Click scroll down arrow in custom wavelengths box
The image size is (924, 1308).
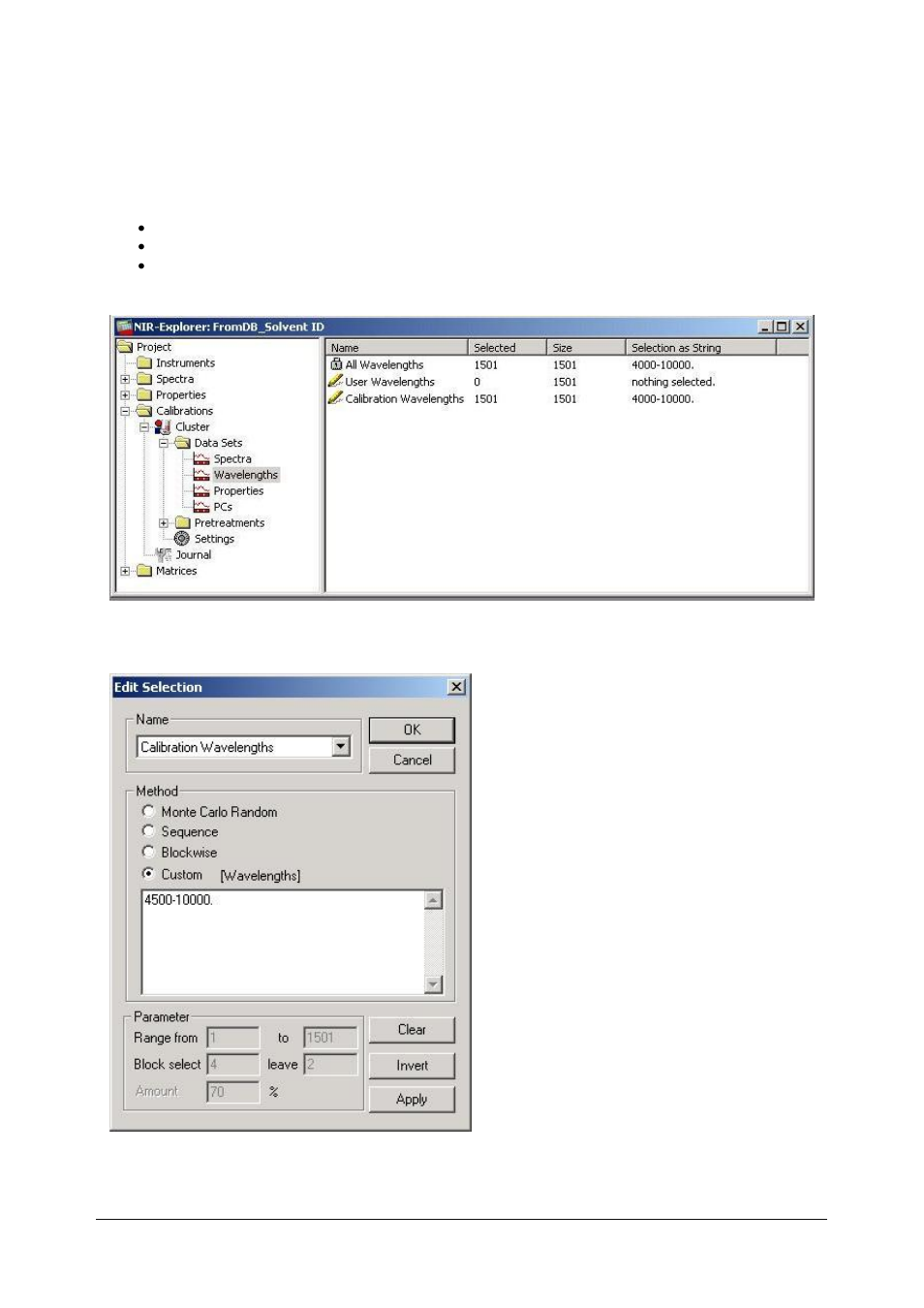(434, 984)
